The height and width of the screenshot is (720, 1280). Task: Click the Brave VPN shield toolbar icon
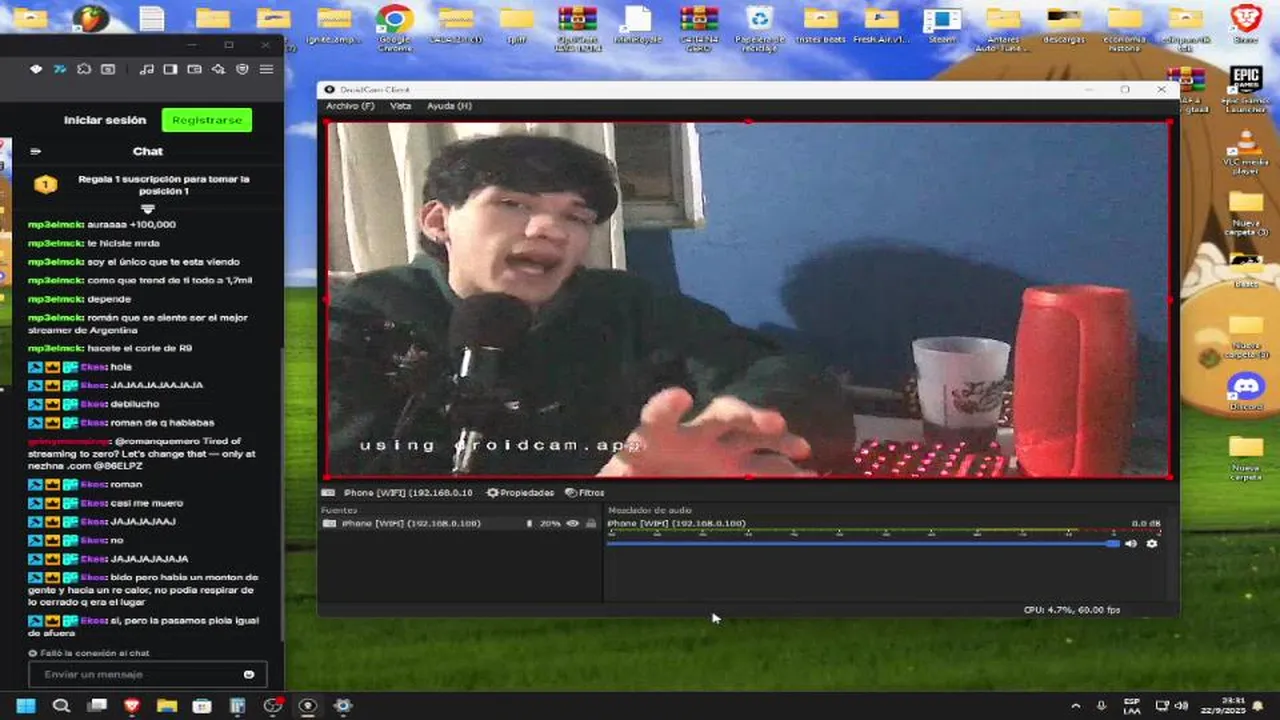[x=242, y=69]
